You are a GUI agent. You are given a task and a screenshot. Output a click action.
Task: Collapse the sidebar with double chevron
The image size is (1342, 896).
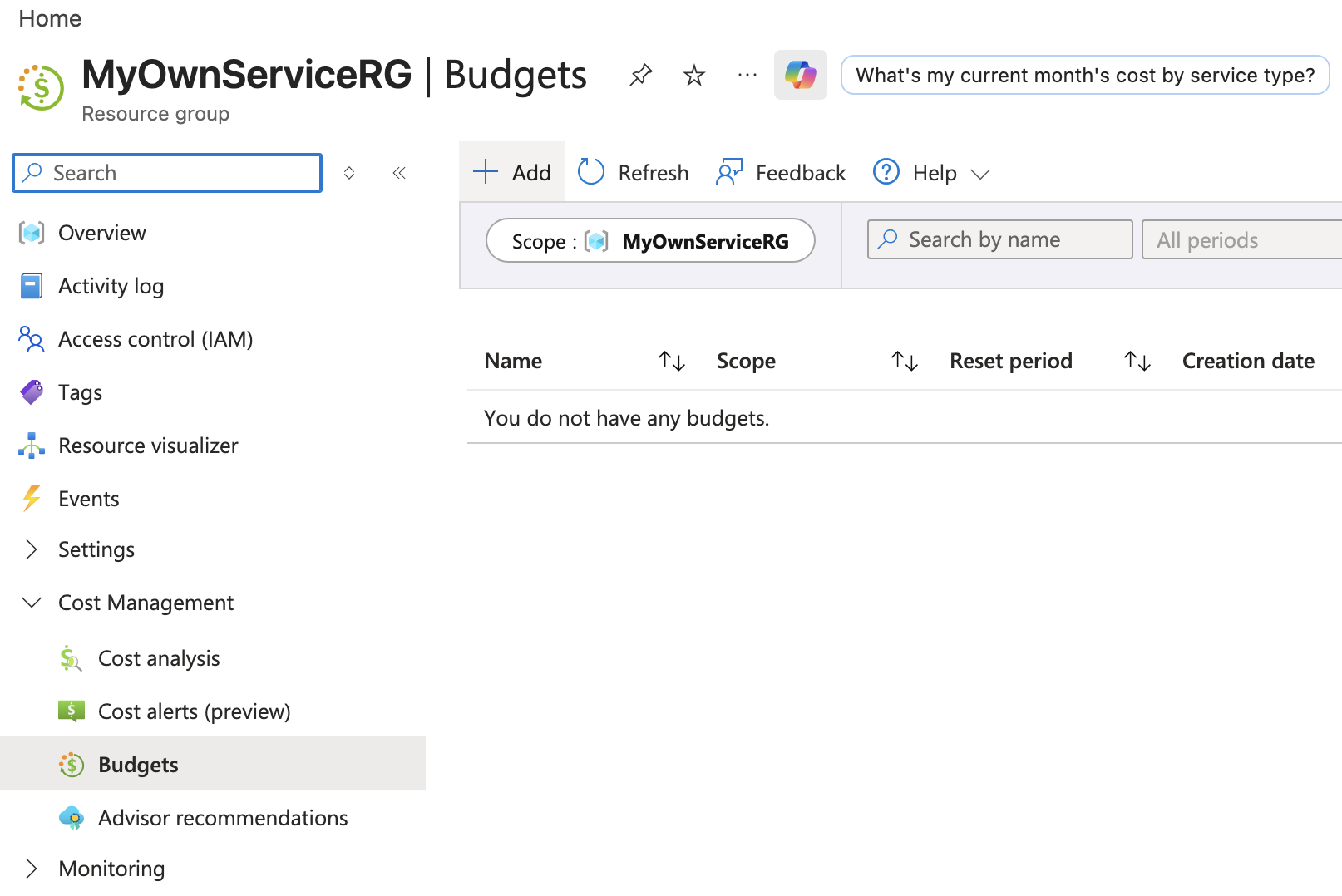tap(399, 173)
